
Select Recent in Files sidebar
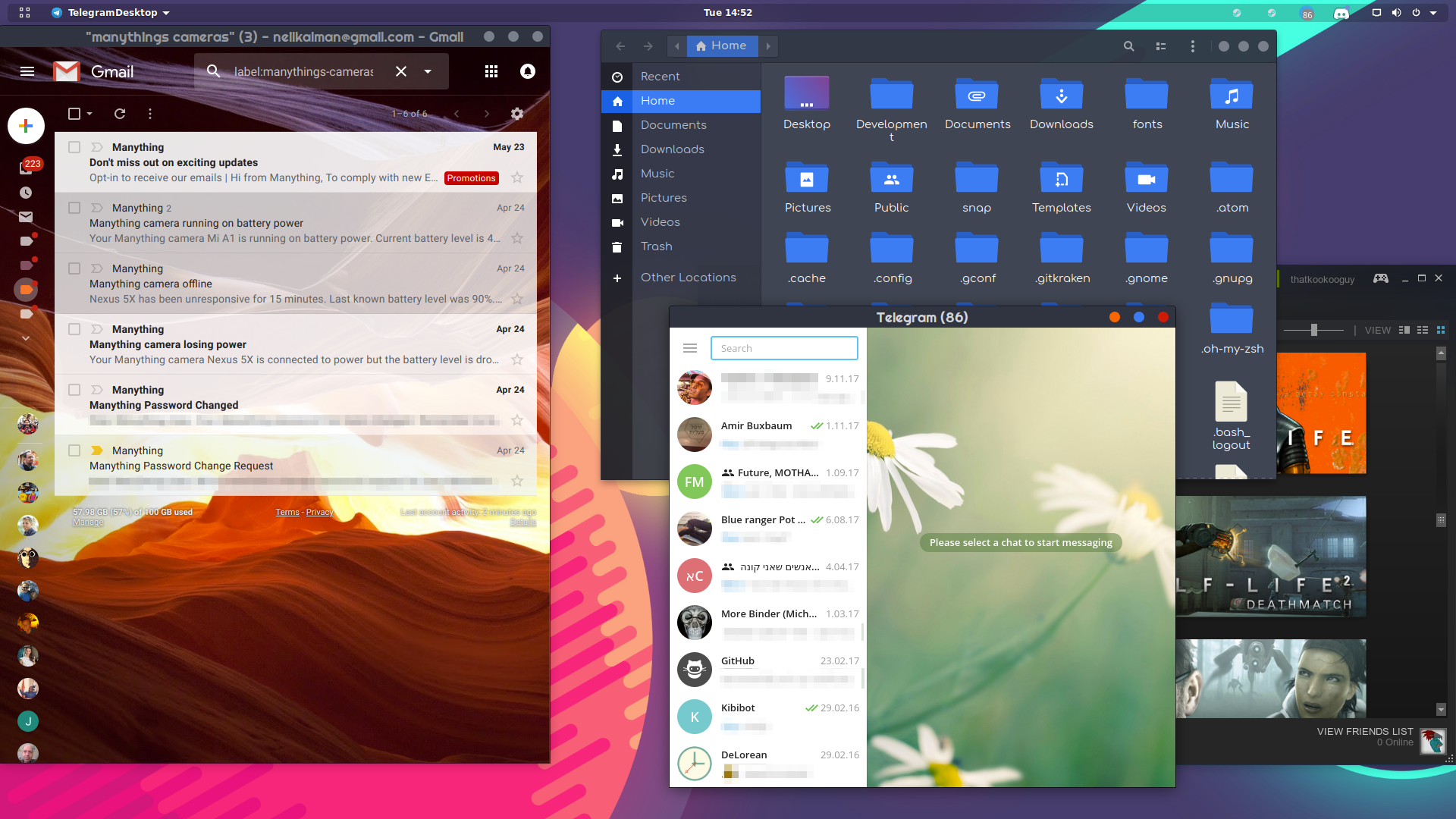[x=681, y=77]
